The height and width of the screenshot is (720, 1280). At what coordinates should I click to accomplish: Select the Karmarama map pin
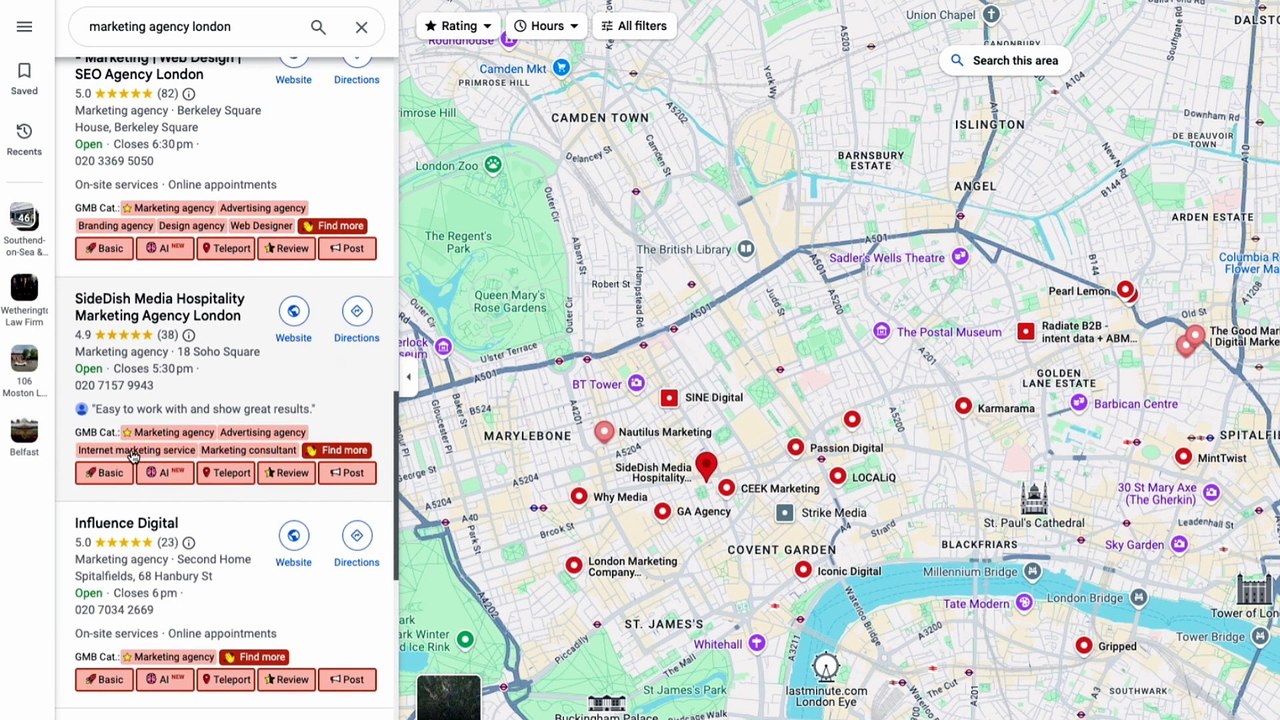962,406
